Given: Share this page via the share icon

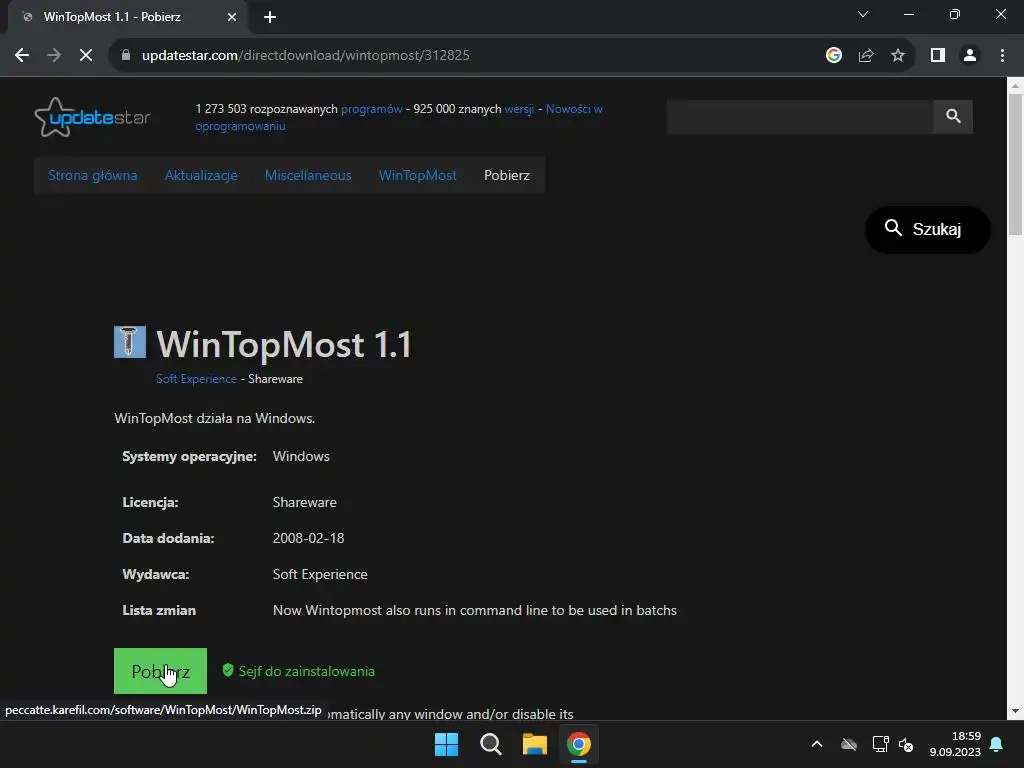Looking at the screenshot, I should [866, 56].
